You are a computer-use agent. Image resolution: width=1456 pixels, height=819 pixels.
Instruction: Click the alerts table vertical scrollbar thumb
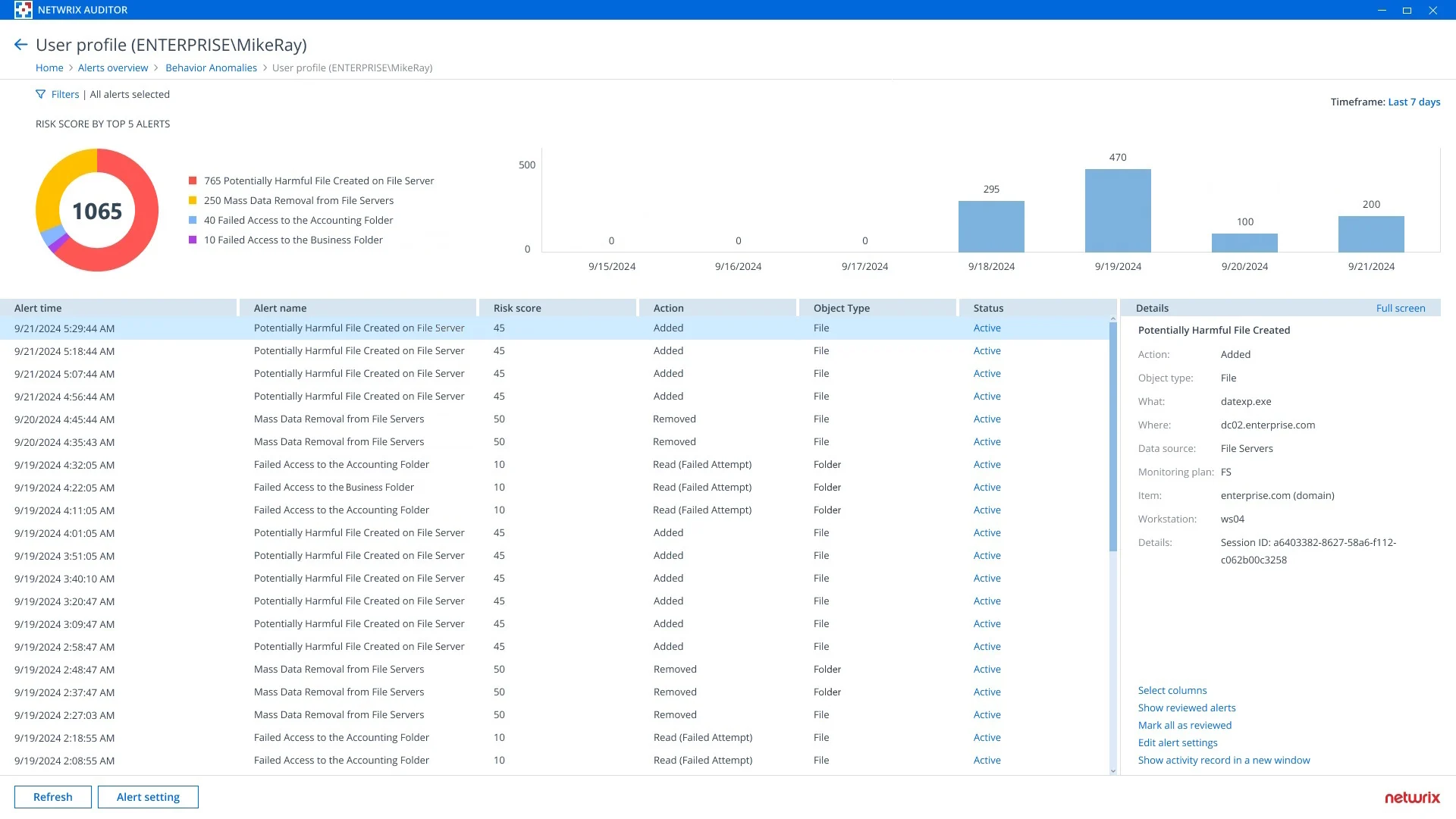(1112, 438)
